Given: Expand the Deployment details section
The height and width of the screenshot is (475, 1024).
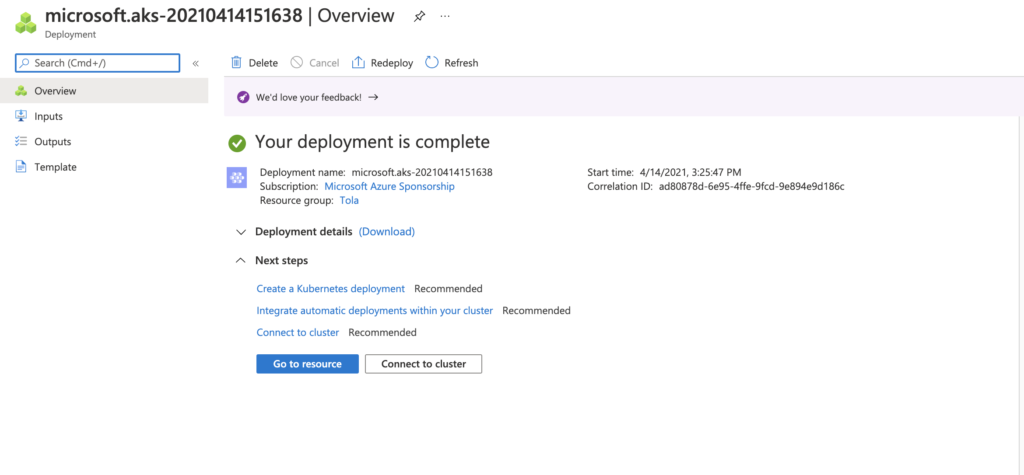Looking at the screenshot, I should tap(242, 232).
